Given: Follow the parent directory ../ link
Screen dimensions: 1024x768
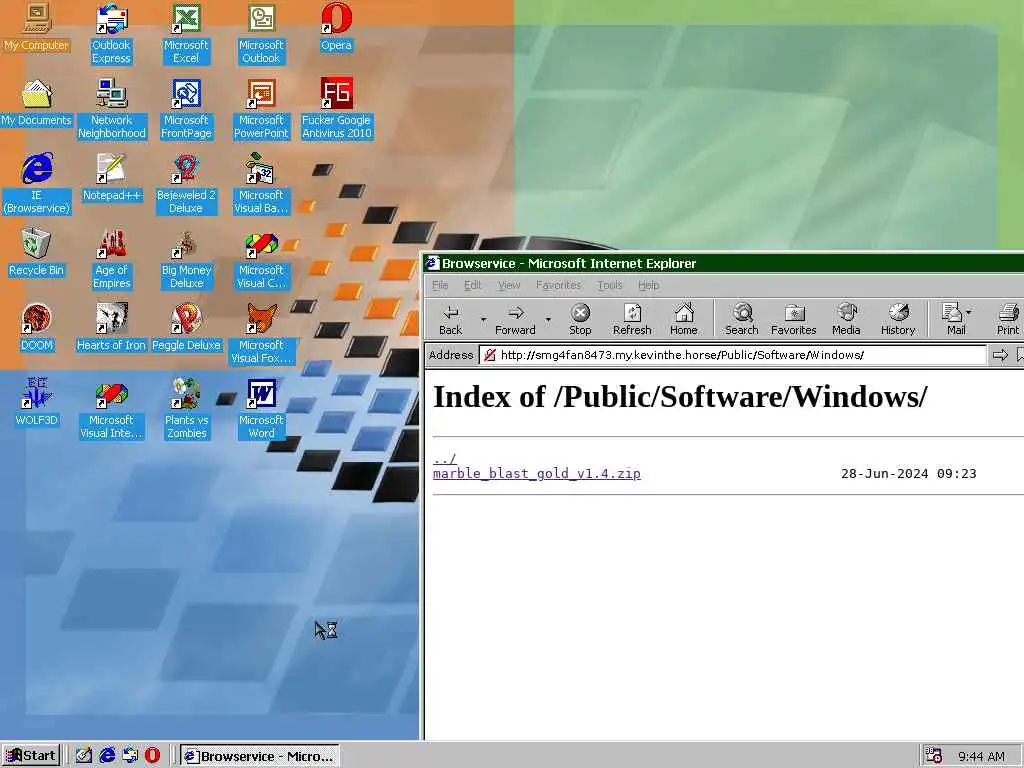Looking at the screenshot, I should pos(445,459).
